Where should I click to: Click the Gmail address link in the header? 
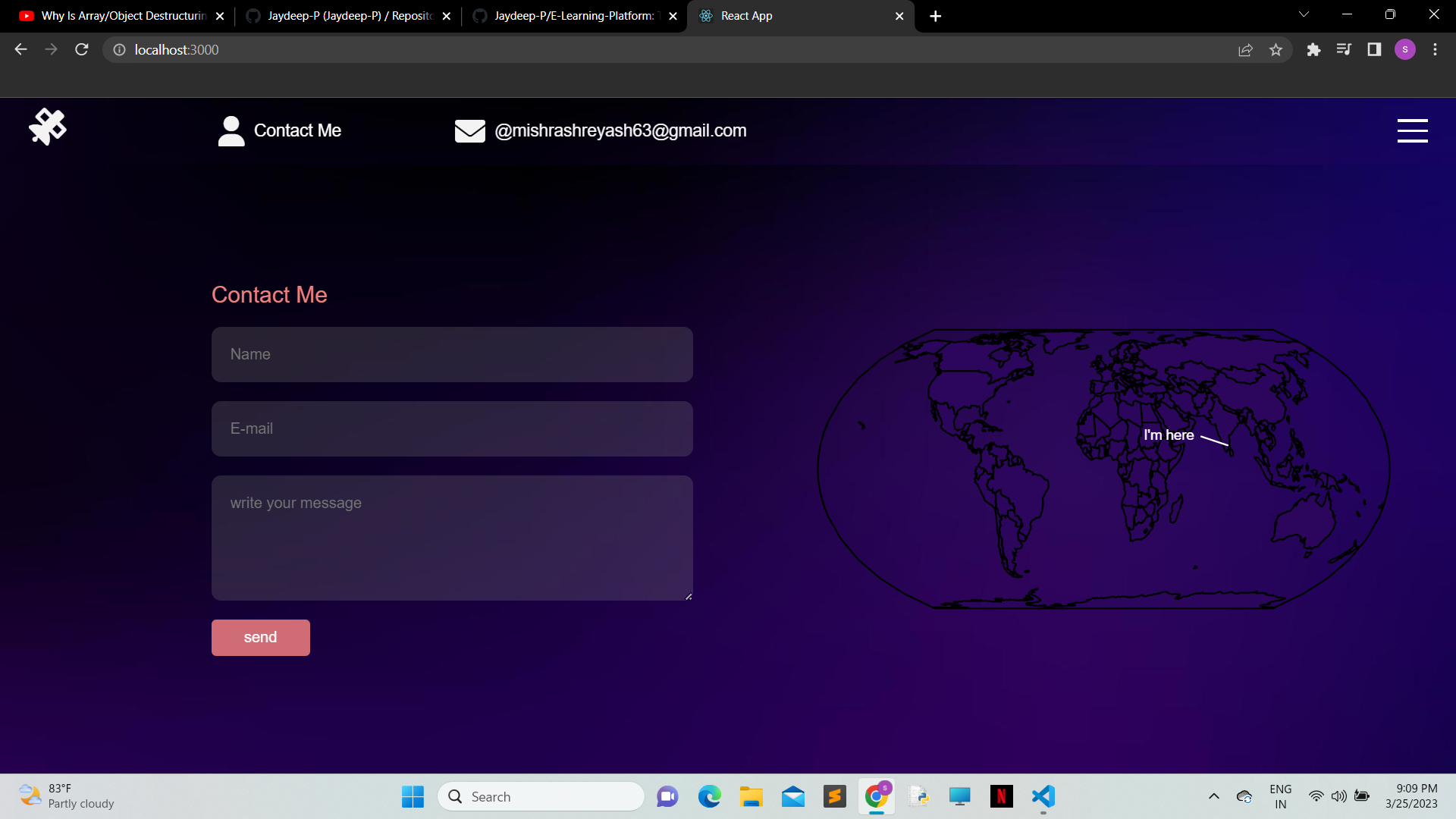(x=620, y=130)
